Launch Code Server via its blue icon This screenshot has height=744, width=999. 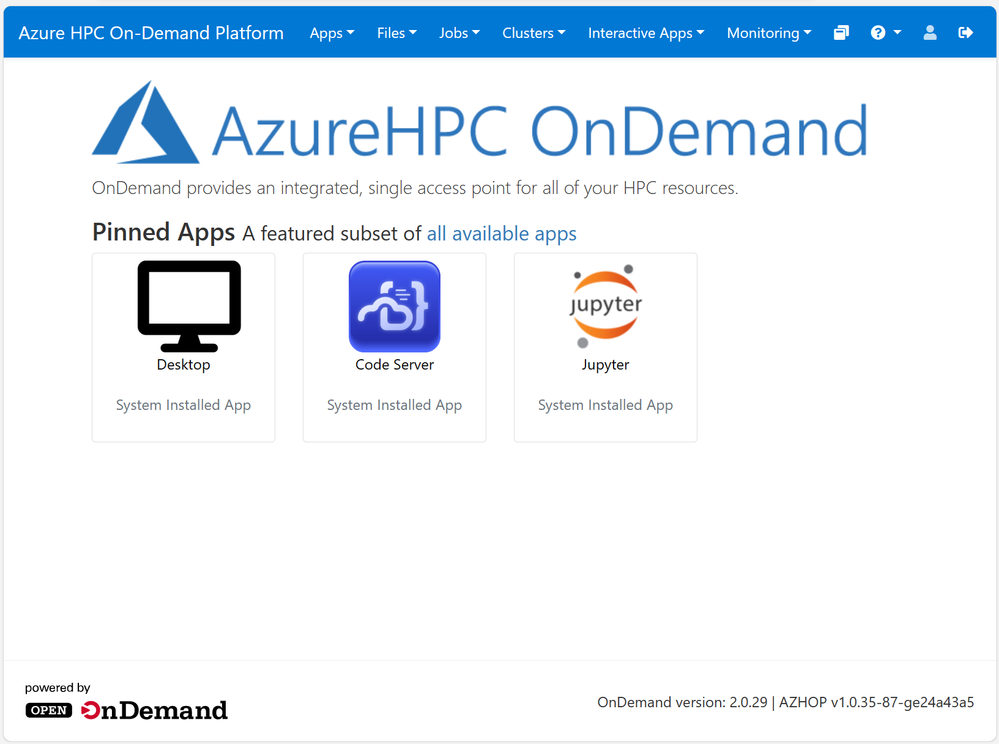pos(394,306)
